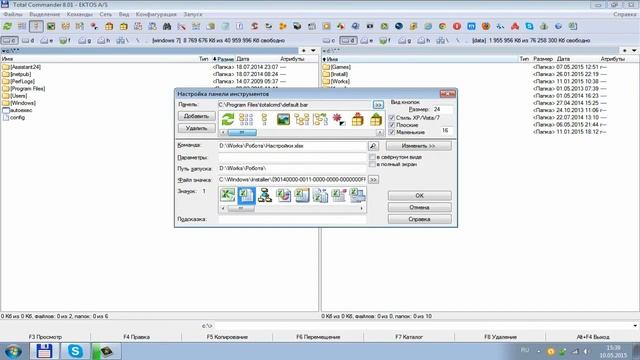
Task: Click the Параметры input field
Action: (292, 157)
